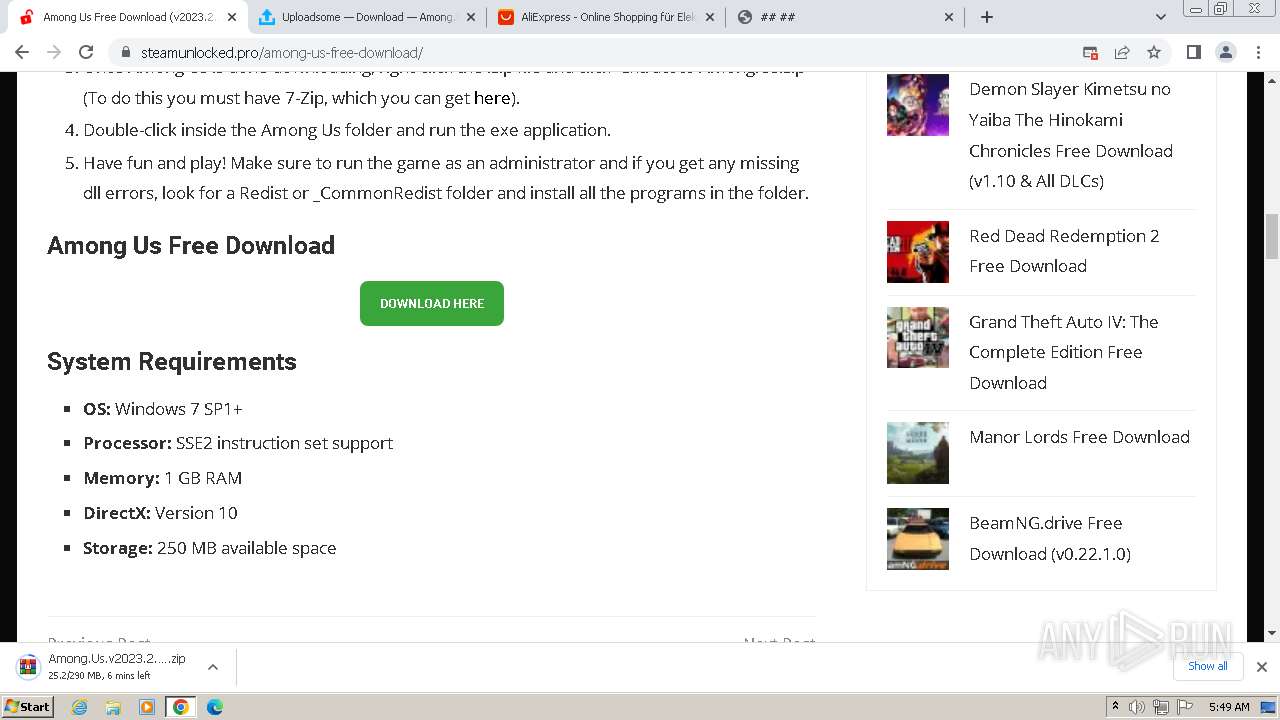
Task: Click the Grand Theft Auto IV thumbnail
Action: (918, 338)
